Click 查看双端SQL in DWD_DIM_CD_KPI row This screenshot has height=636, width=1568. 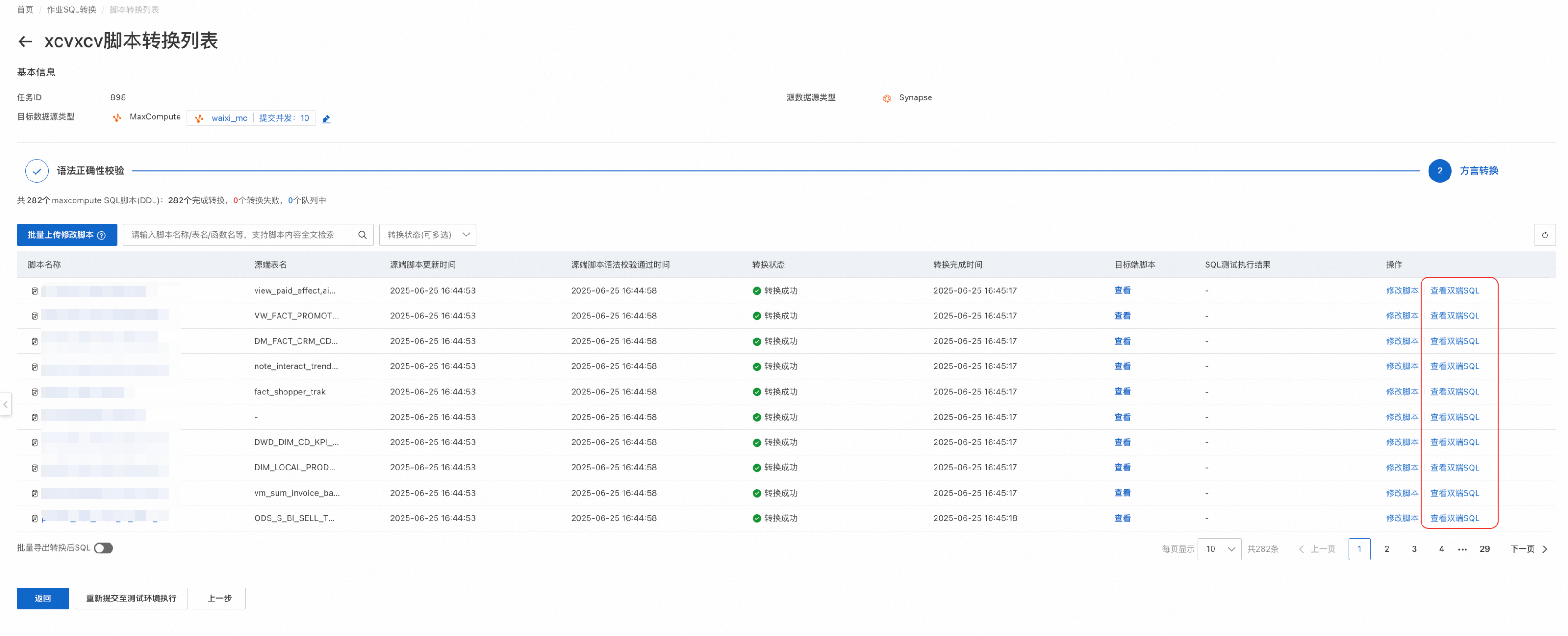coord(1454,442)
